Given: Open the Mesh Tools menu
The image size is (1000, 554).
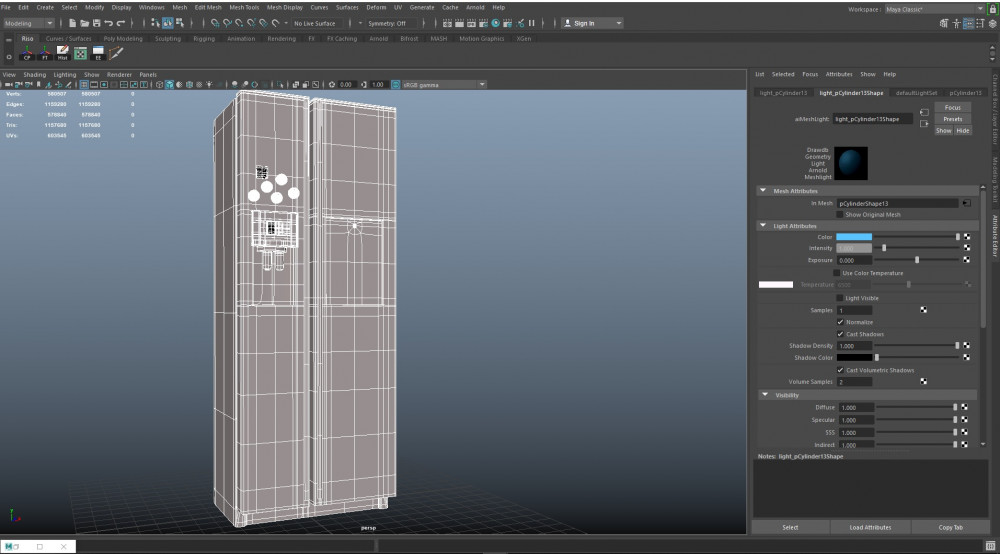Looking at the screenshot, I should click(244, 7).
